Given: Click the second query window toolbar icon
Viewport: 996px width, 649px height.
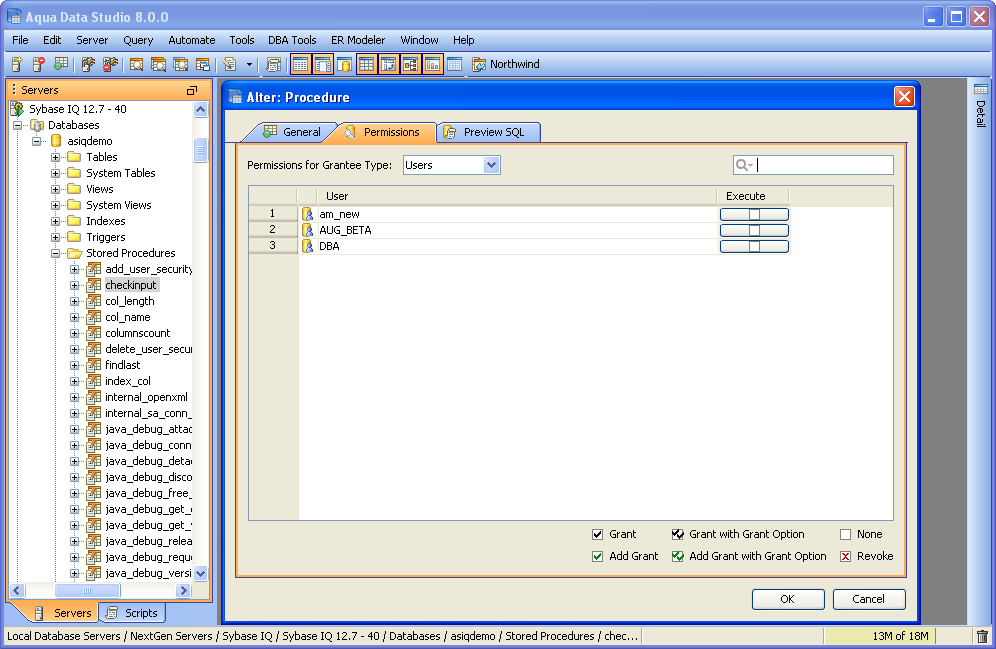Looking at the screenshot, I should point(158,64).
